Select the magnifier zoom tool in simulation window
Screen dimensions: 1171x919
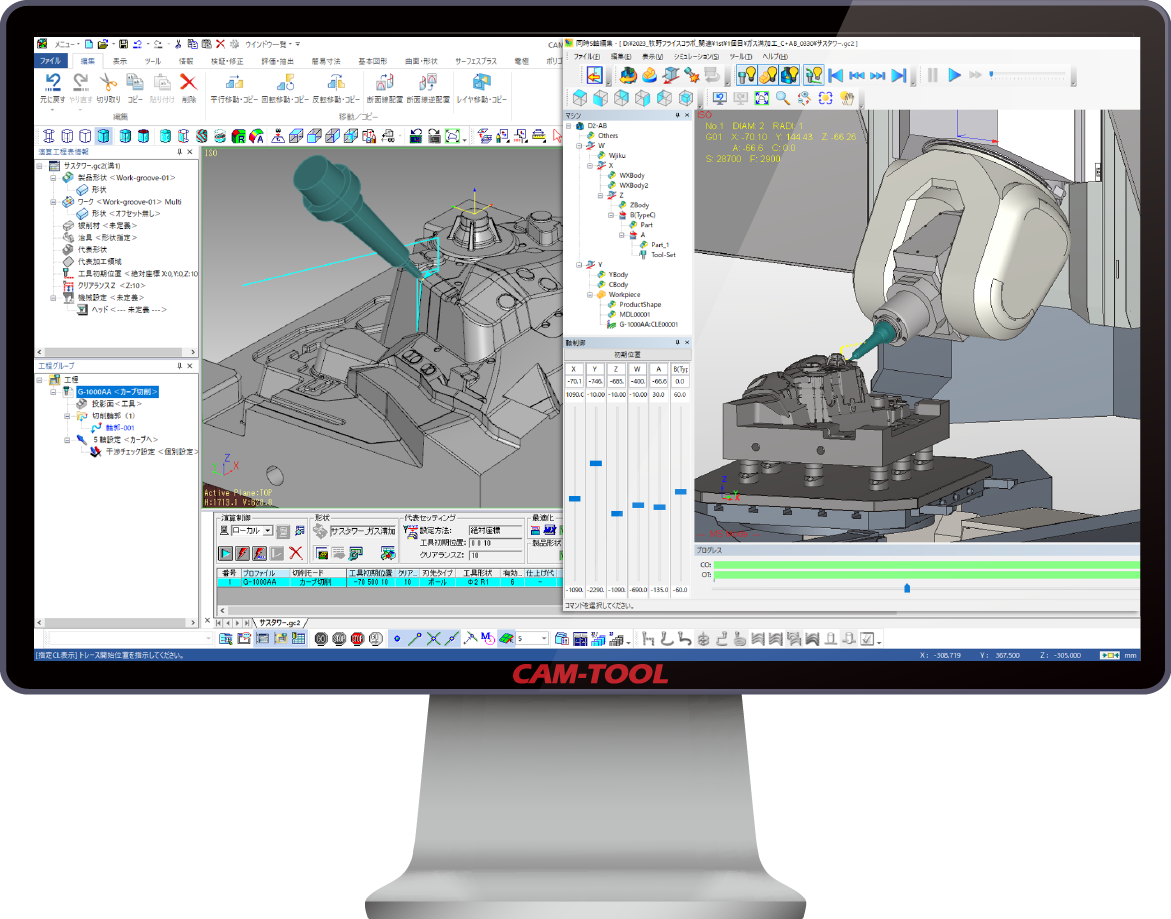[781, 97]
